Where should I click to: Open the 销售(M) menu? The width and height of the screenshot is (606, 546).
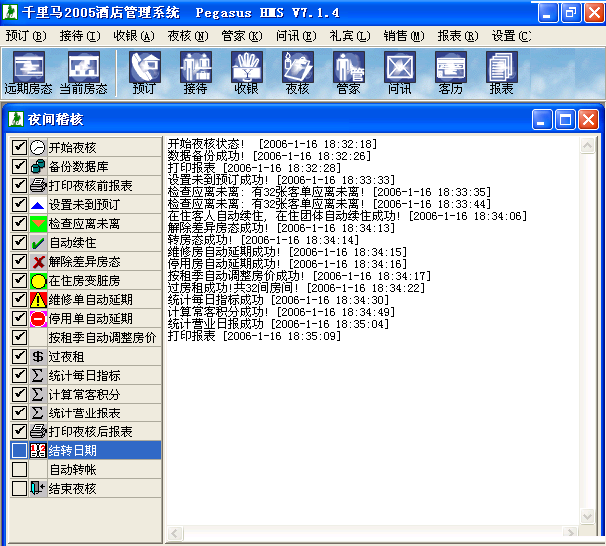(404, 36)
